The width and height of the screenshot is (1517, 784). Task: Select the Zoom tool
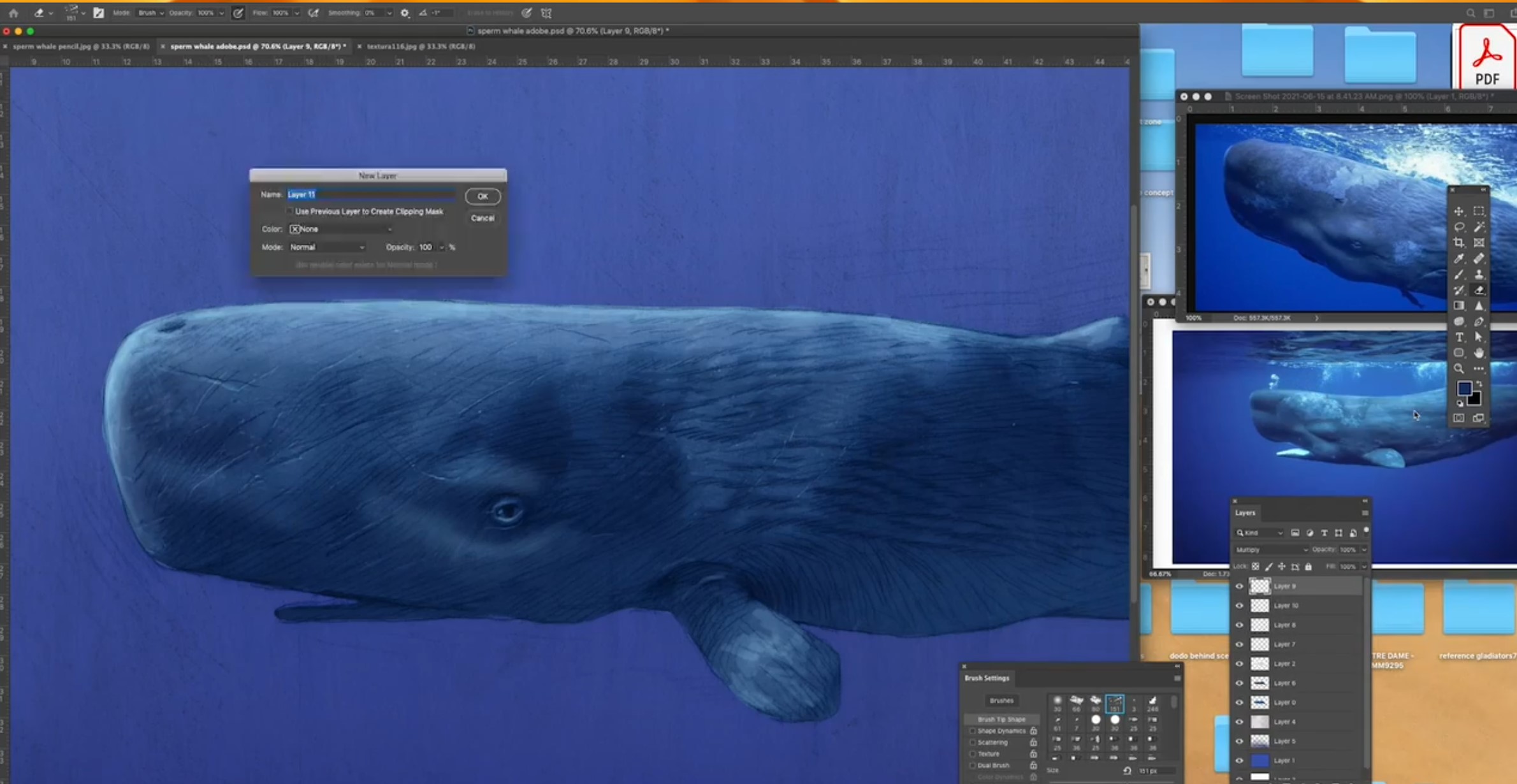(1459, 368)
